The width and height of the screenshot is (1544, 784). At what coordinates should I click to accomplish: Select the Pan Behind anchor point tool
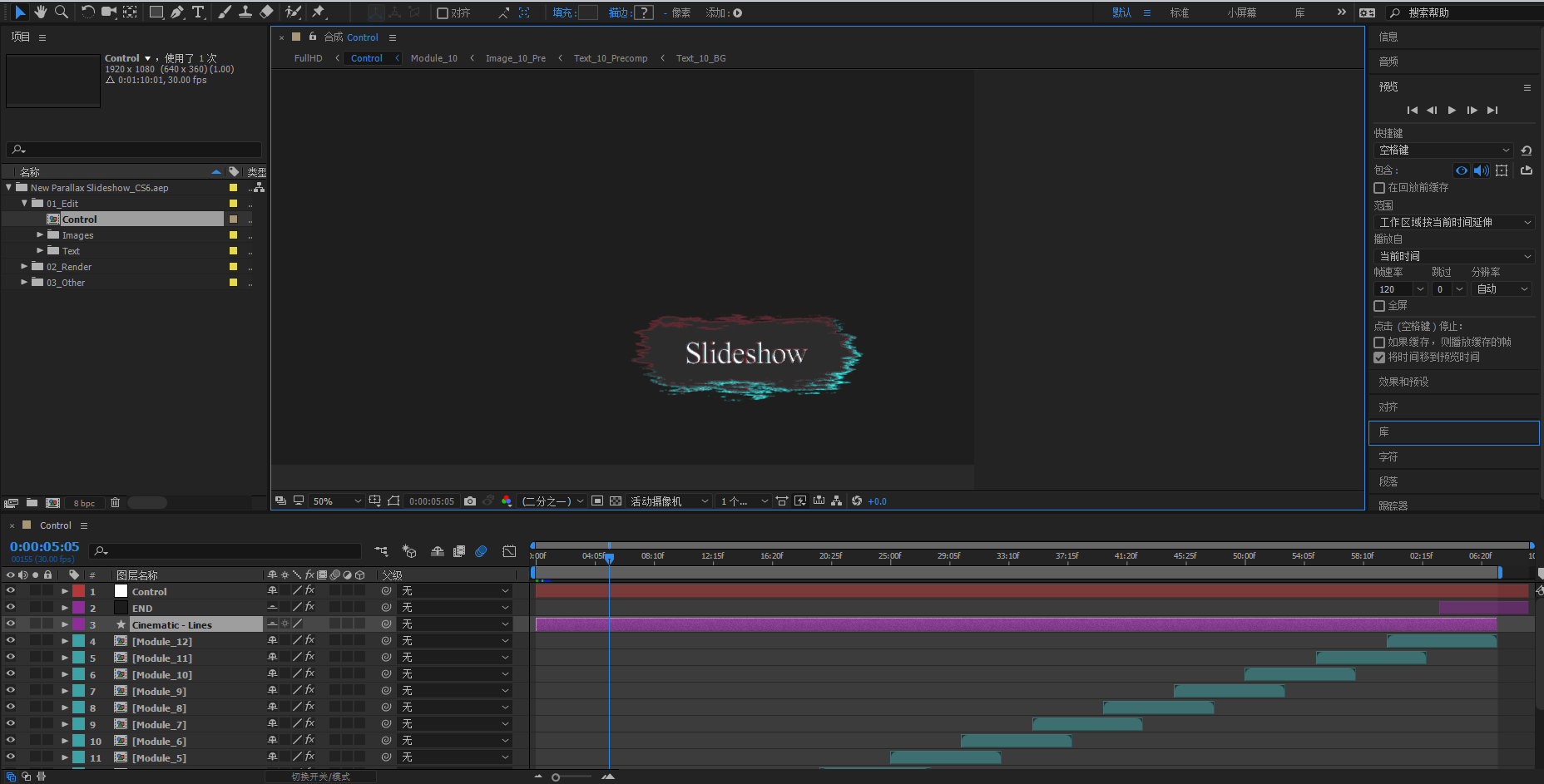coord(131,12)
